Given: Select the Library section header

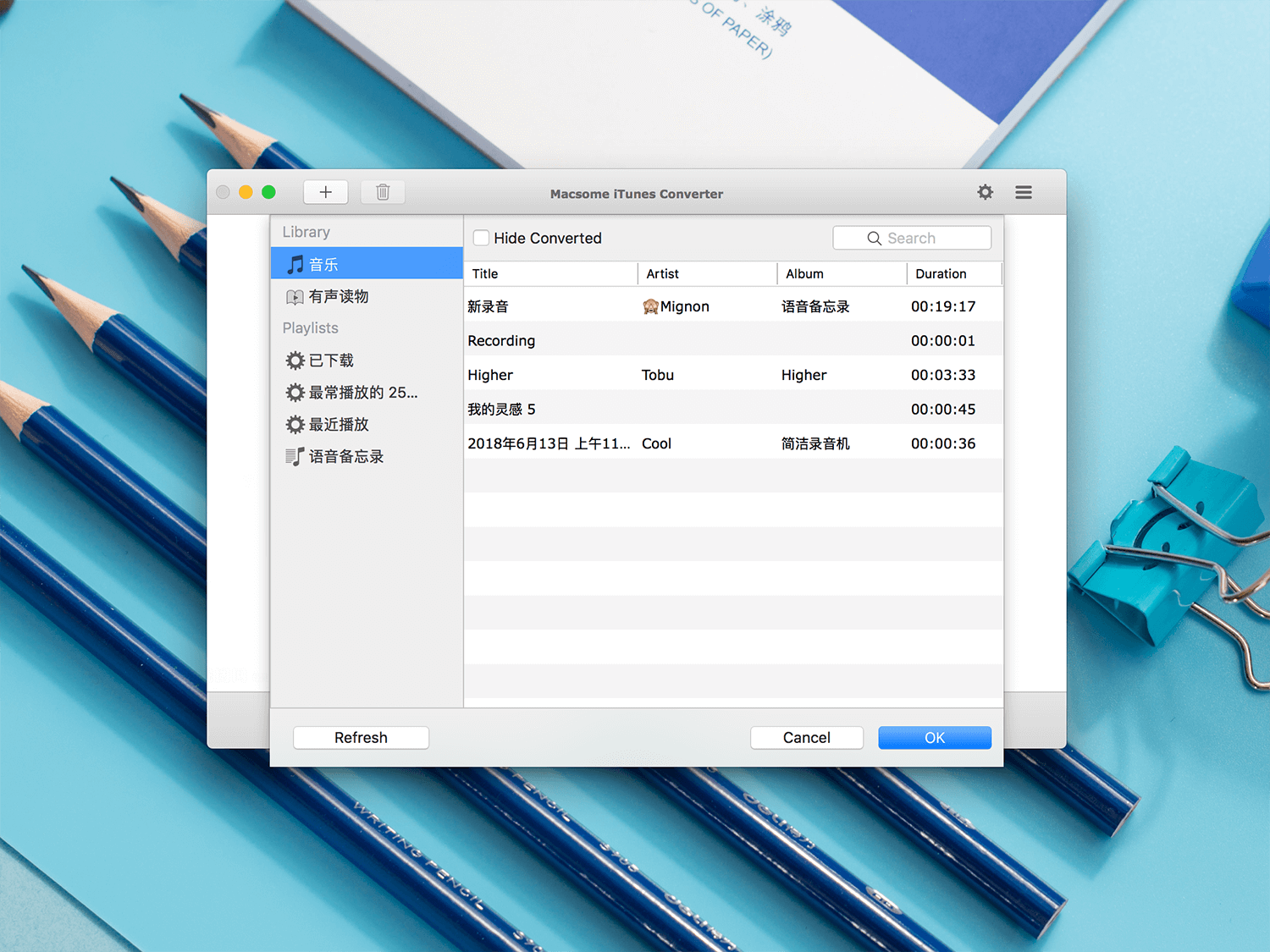Looking at the screenshot, I should click(x=306, y=231).
